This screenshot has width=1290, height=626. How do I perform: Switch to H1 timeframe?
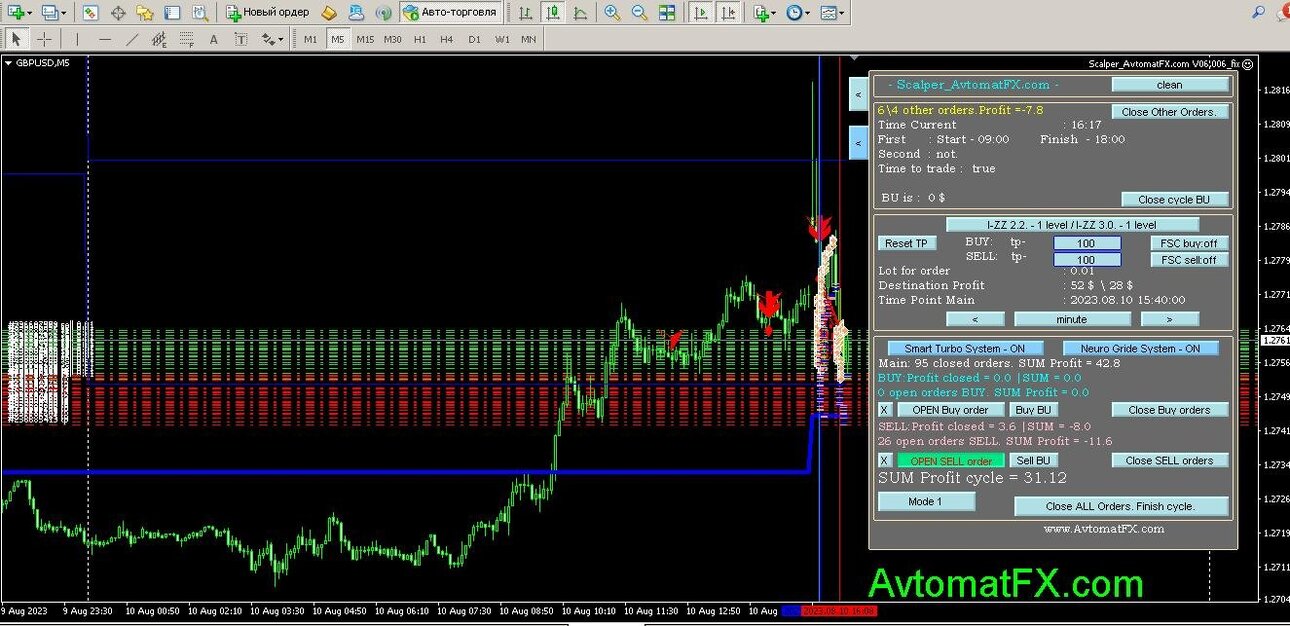[420, 39]
